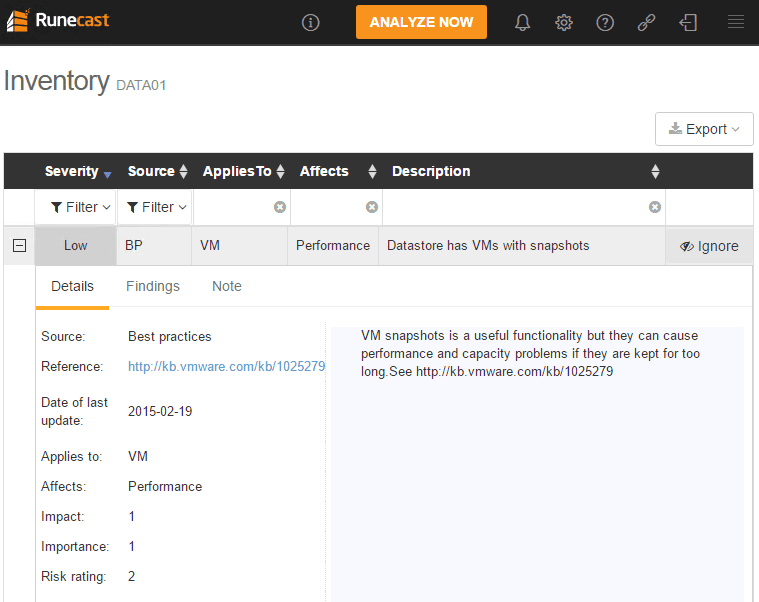Open the notifications bell icon

(522, 22)
